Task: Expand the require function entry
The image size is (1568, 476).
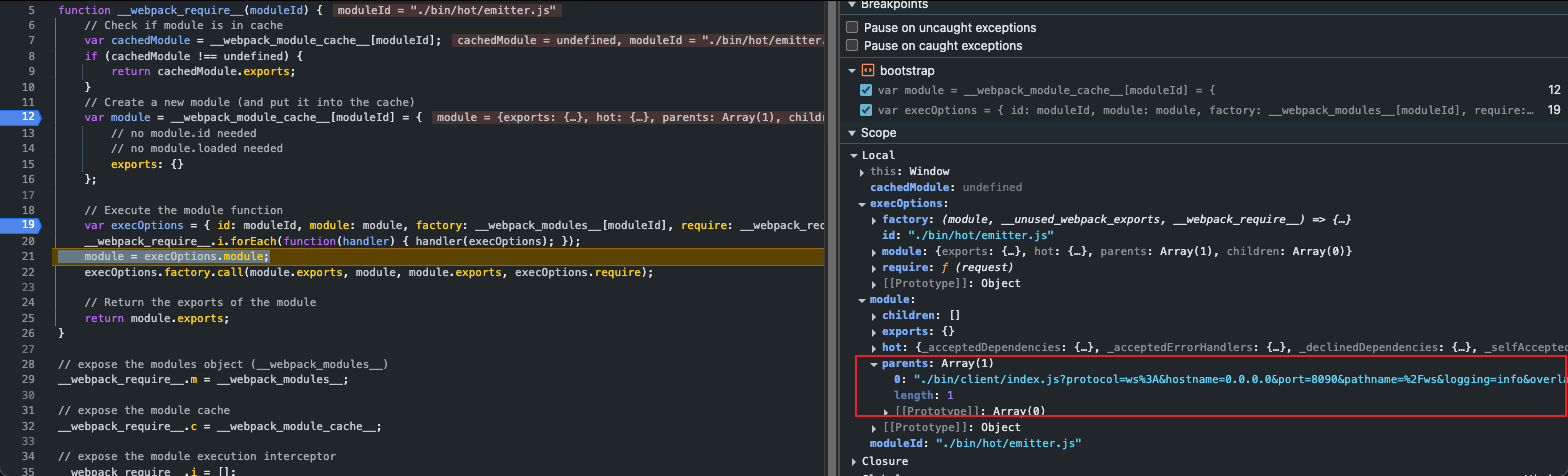Action: tap(875, 268)
